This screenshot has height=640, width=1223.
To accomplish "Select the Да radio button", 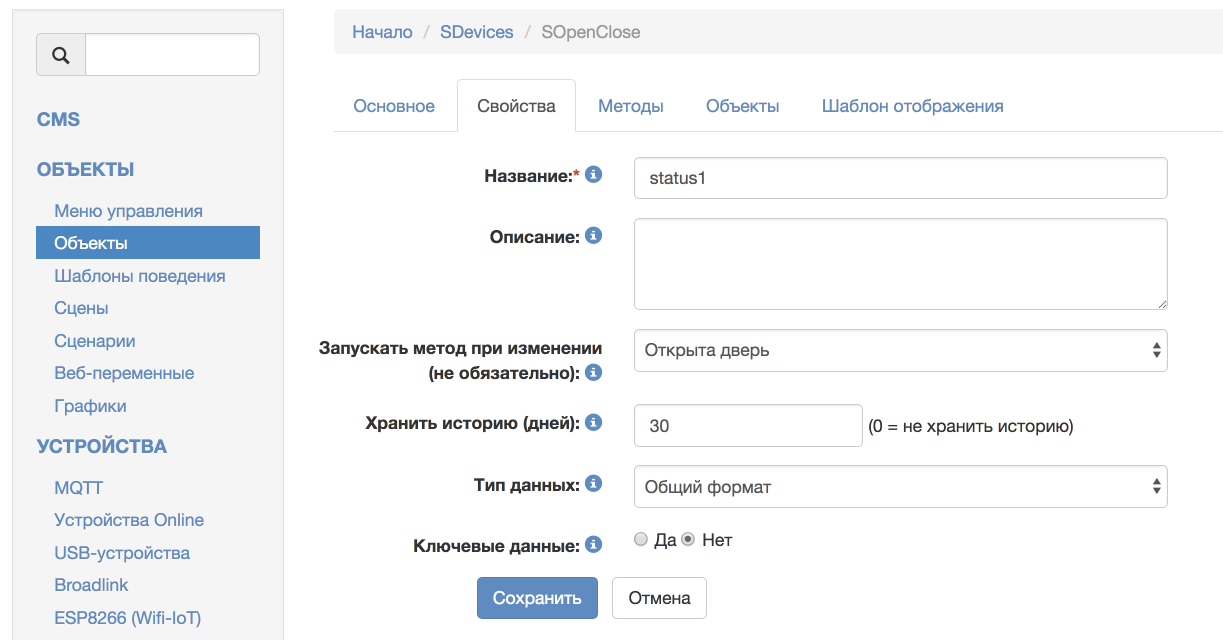I will click(641, 540).
